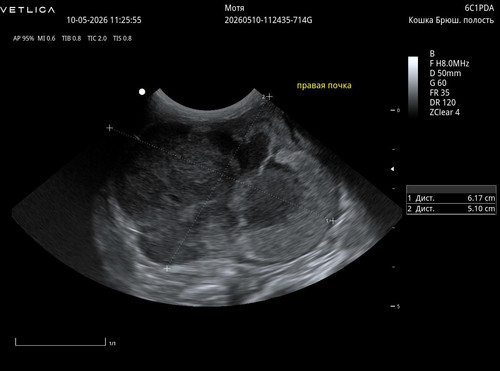Click the exam ID '20260510-112435-714G'

tap(268, 20)
